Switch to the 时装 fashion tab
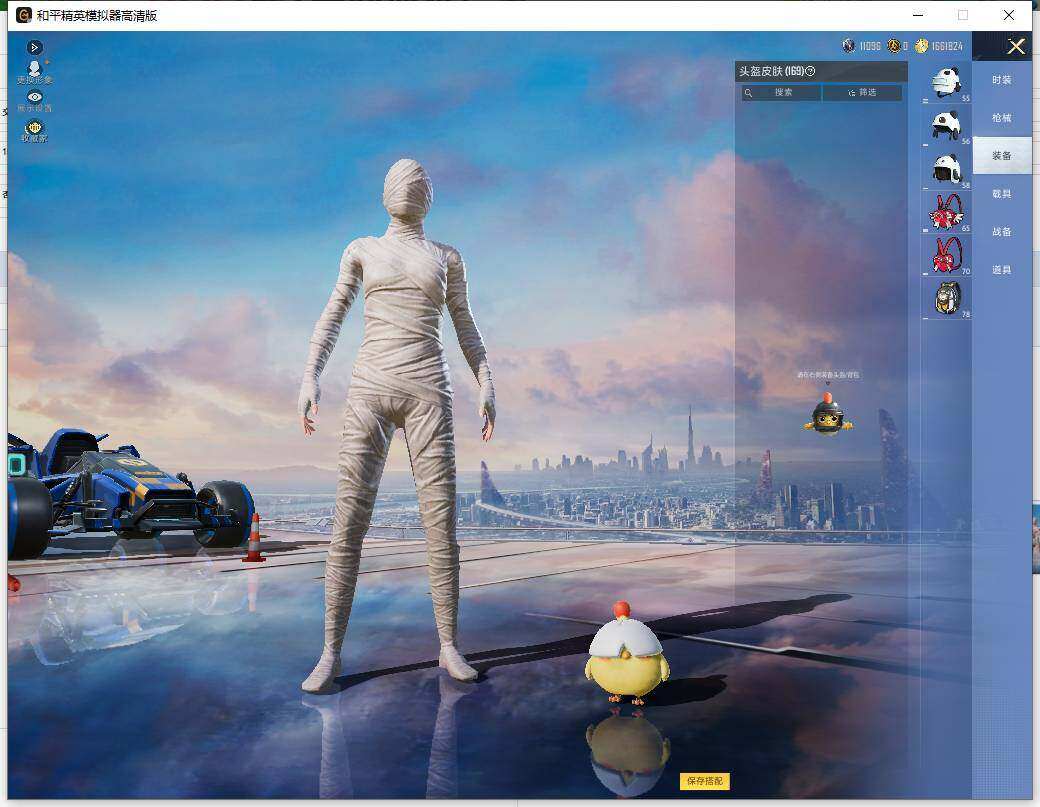Image resolution: width=1040 pixels, height=807 pixels. pyautogui.click(x=1002, y=80)
